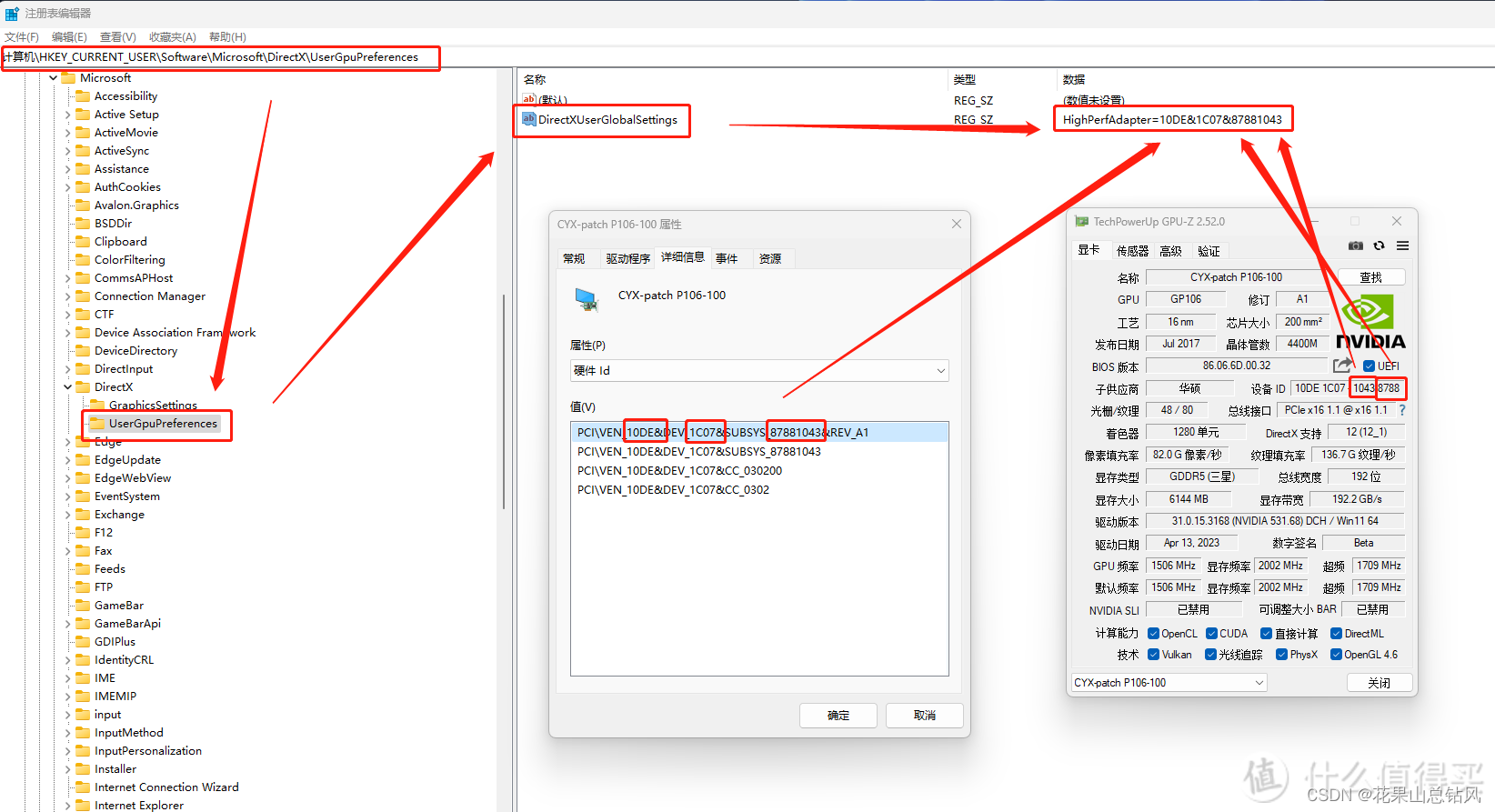Click folder icon of BSDDir key
Screen dimensions: 1495x812
(x=83, y=223)
